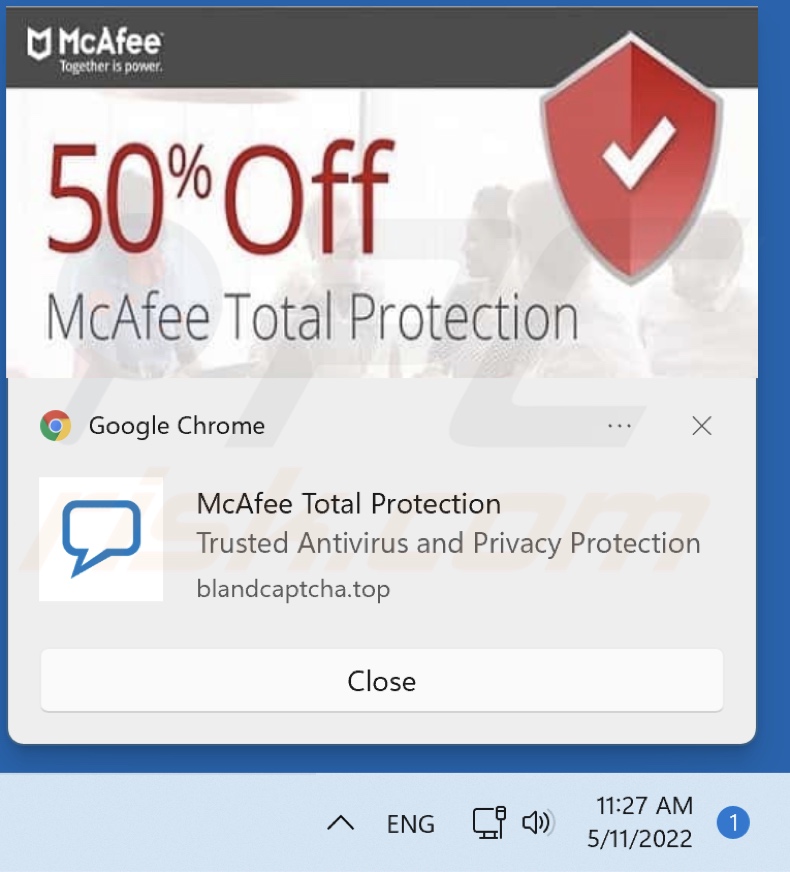Click the Close button on notification
Screen dimensions: 790x872
click(381, 680)
